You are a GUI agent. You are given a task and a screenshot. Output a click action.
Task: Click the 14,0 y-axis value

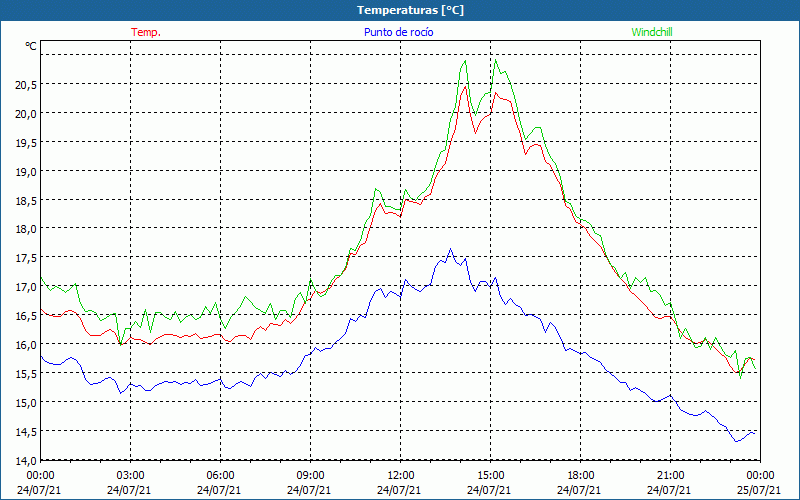[26, 461]
